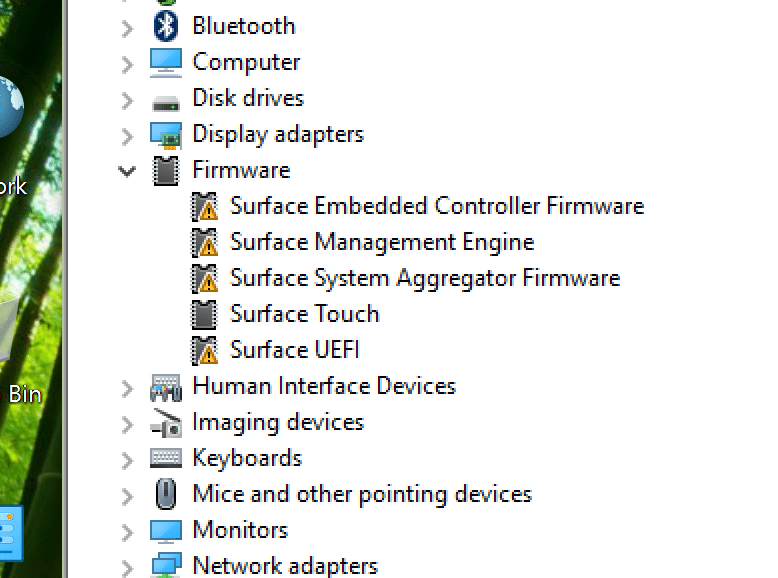Click the Firmware chip icon
This screenshot has height=578, width=778.
166,171
